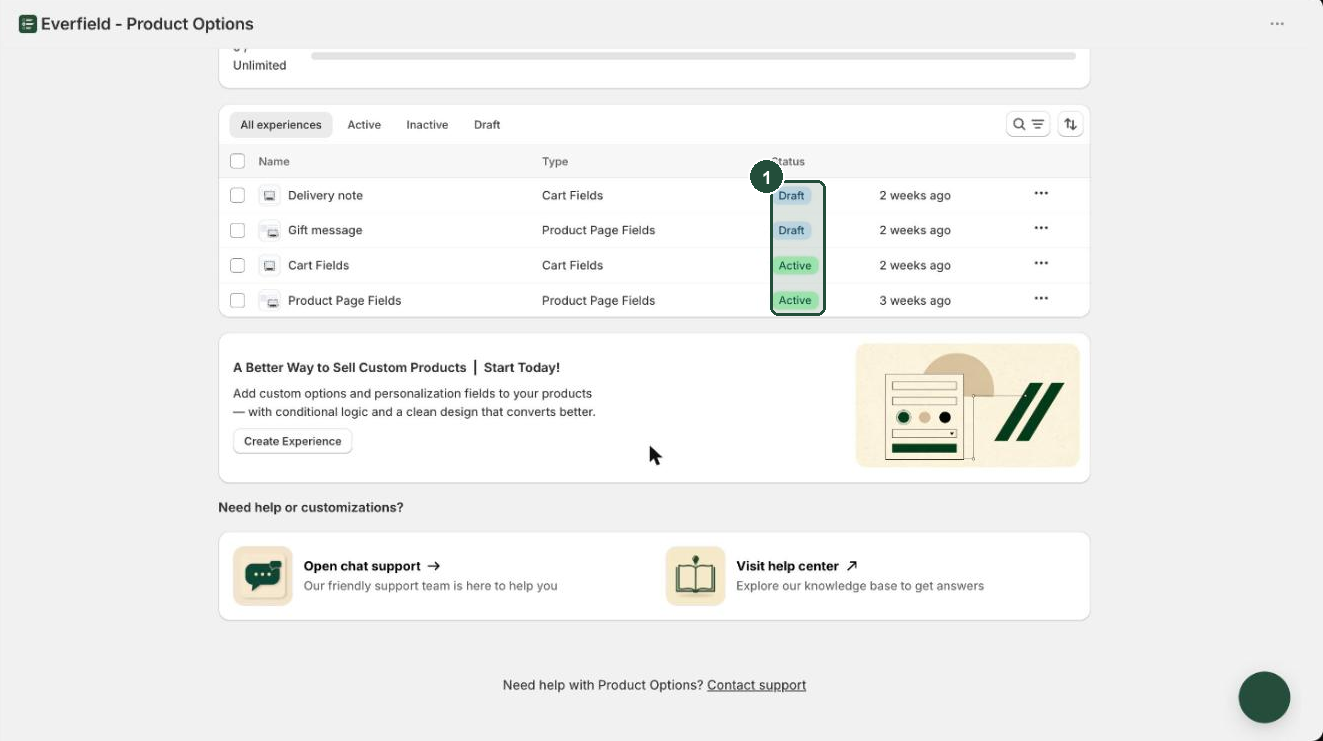Click the Create Experience button
The image size is (1323, 741).
click(x=293, y=441)
